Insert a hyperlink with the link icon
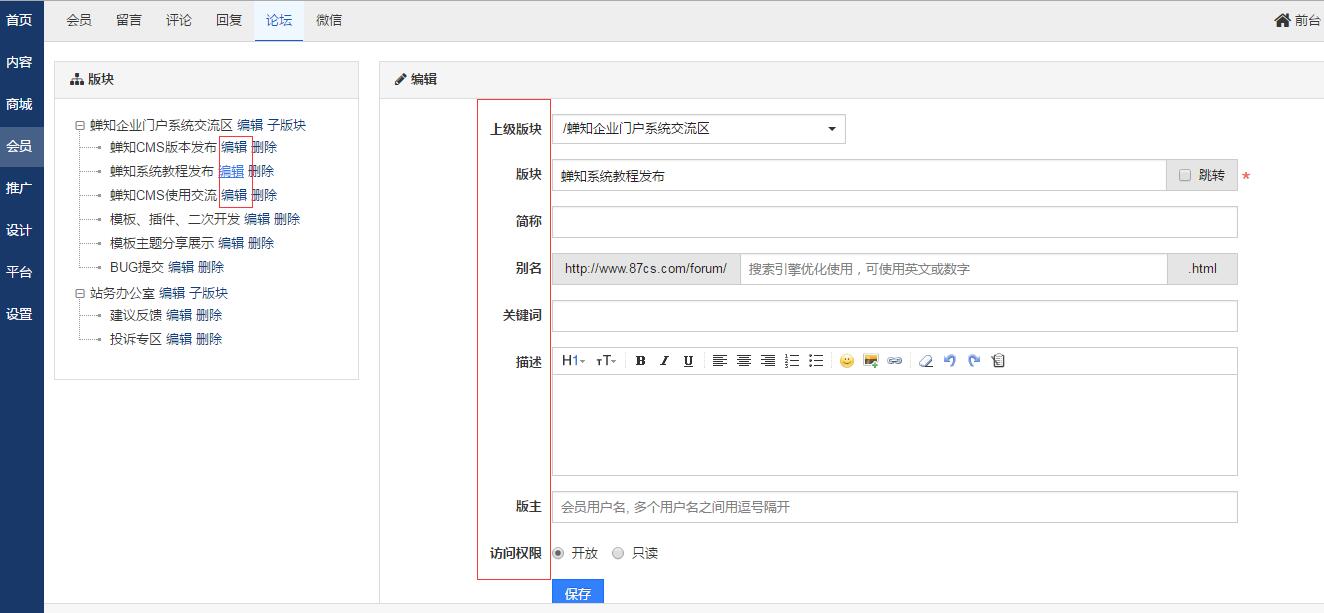The width and height of the screenshot is (1324, 613). tap(895, 361)
